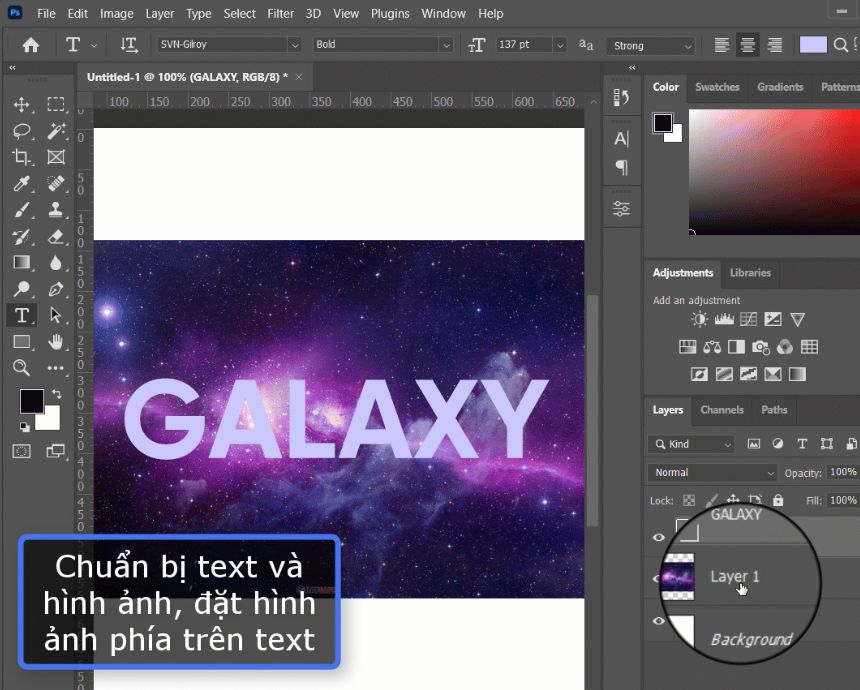860x690 pixels.
Task: Toggle visibility of the Background layer
Action: [x=659, y=621]
